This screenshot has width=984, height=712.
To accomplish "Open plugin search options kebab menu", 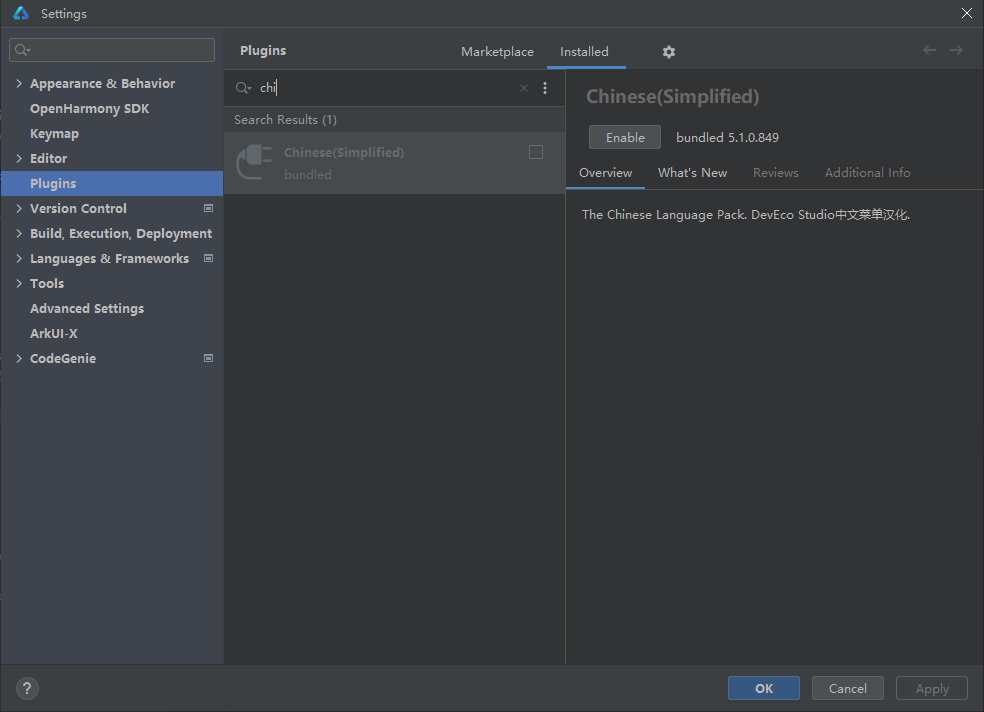I will 545,88.
